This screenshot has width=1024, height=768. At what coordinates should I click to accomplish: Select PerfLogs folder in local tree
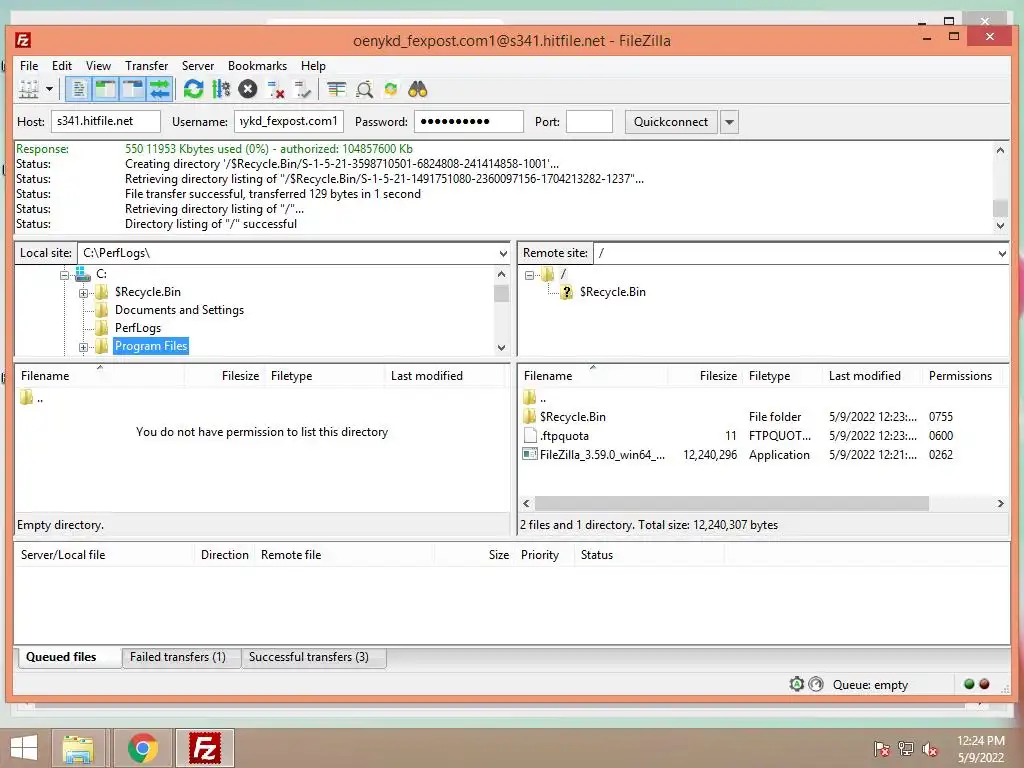[x=138, y=328]
